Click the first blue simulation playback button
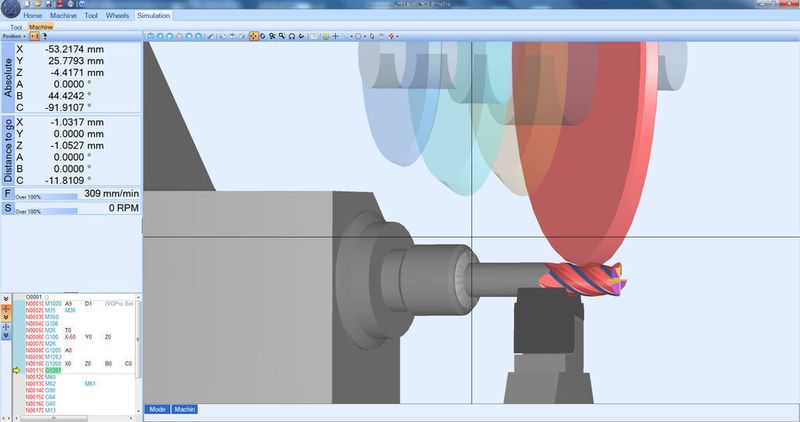The image size is (800, 422). [x=151, y=36]
